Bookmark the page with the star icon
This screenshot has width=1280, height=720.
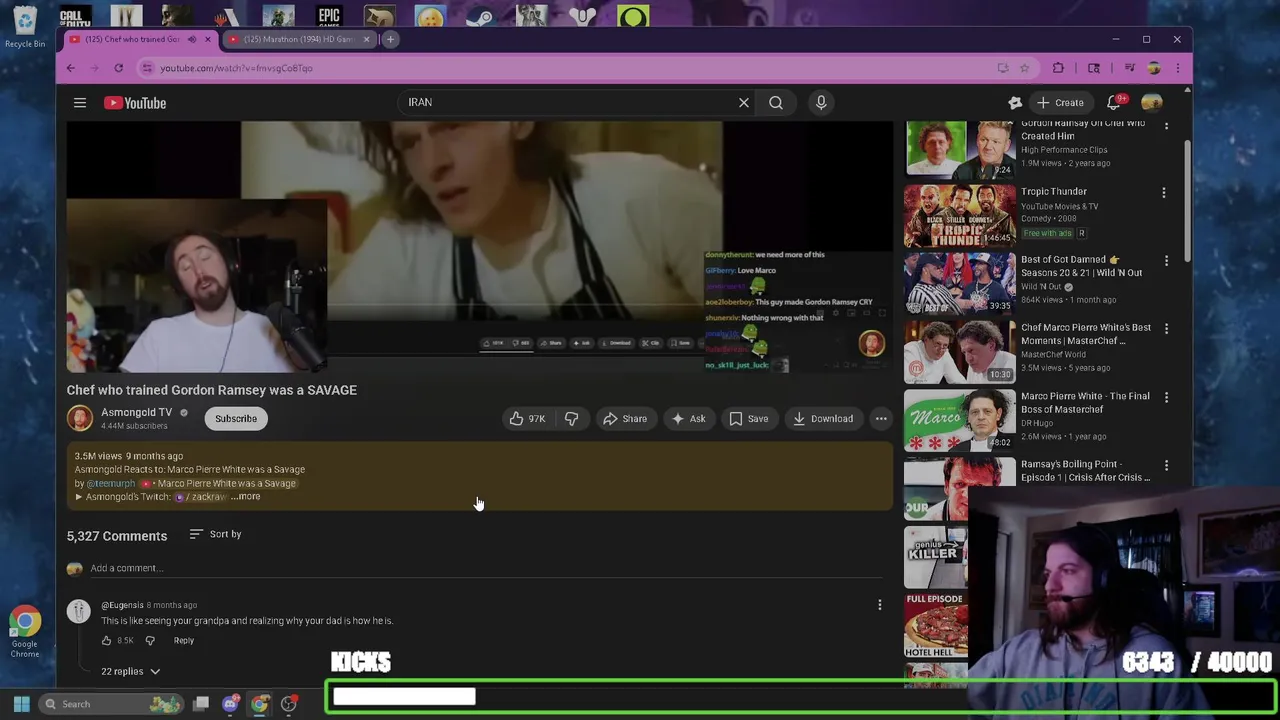pos(1024,68)
